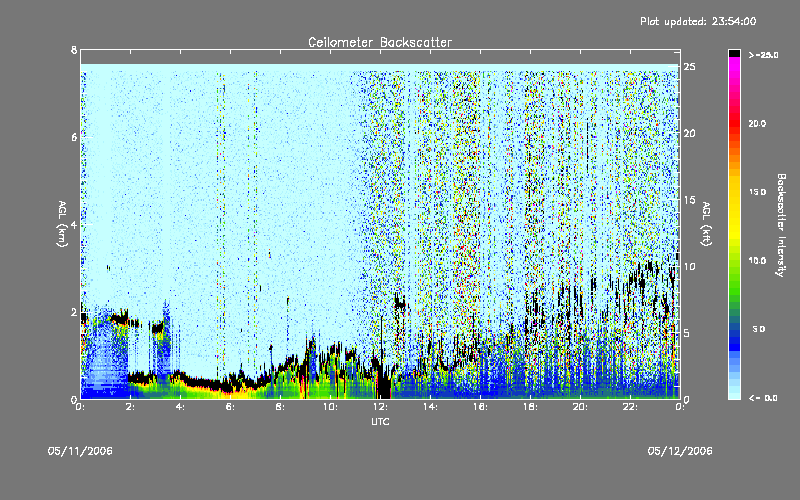The height and width of the screenshot is (500, 800).
Task: Click the '10' kft right axis tick
Action: click(x=689, y=266)
